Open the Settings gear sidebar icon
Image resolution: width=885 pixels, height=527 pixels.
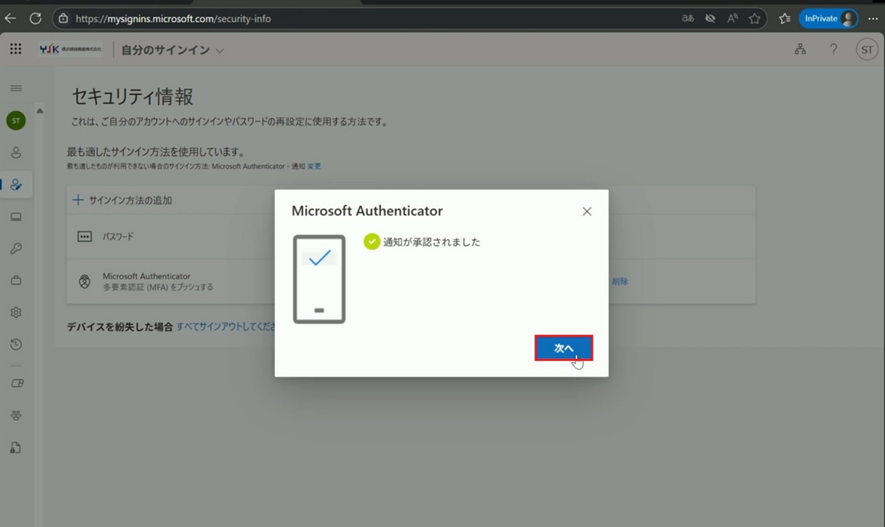(x=16, y=313)
